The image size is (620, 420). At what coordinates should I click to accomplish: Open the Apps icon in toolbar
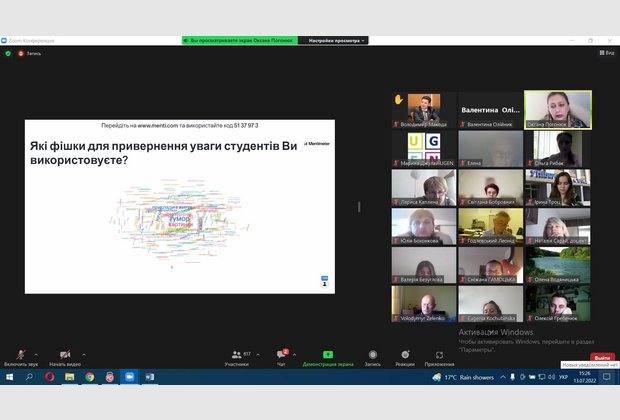[x=439, y=355]
